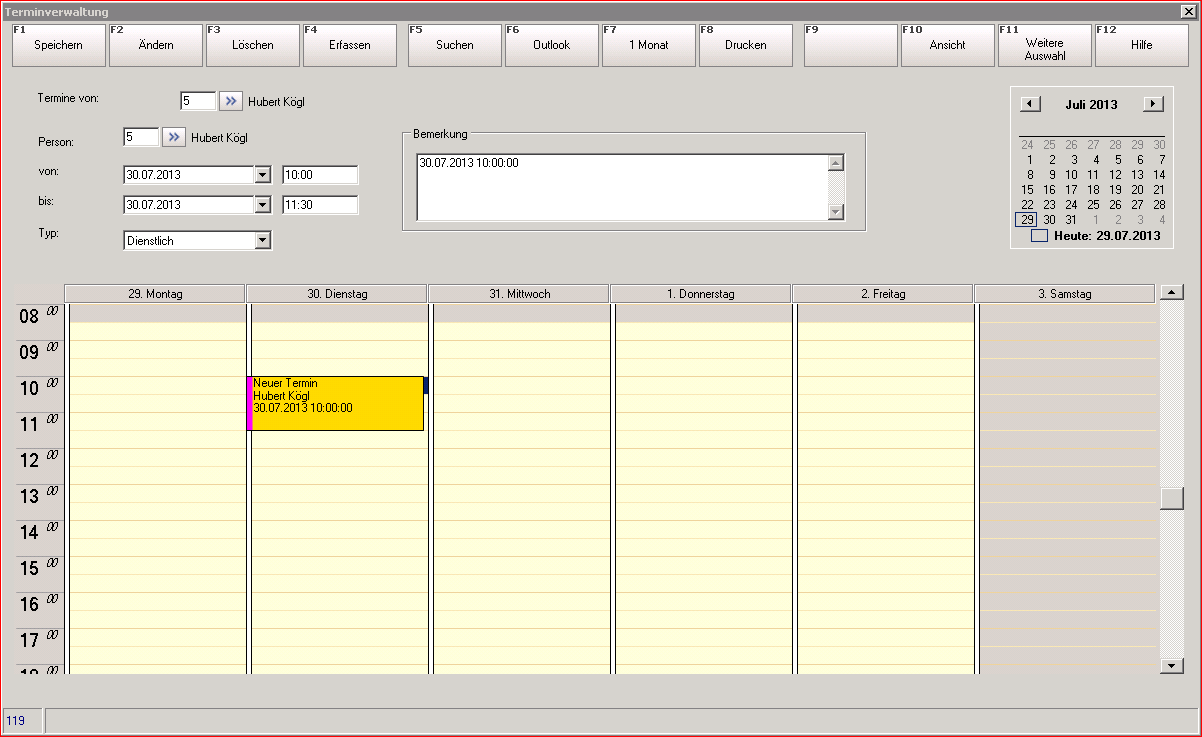This screenshot has height=737, width=1202.
Task: Select the 2. Freitag column header
Action: click(882, 294)
